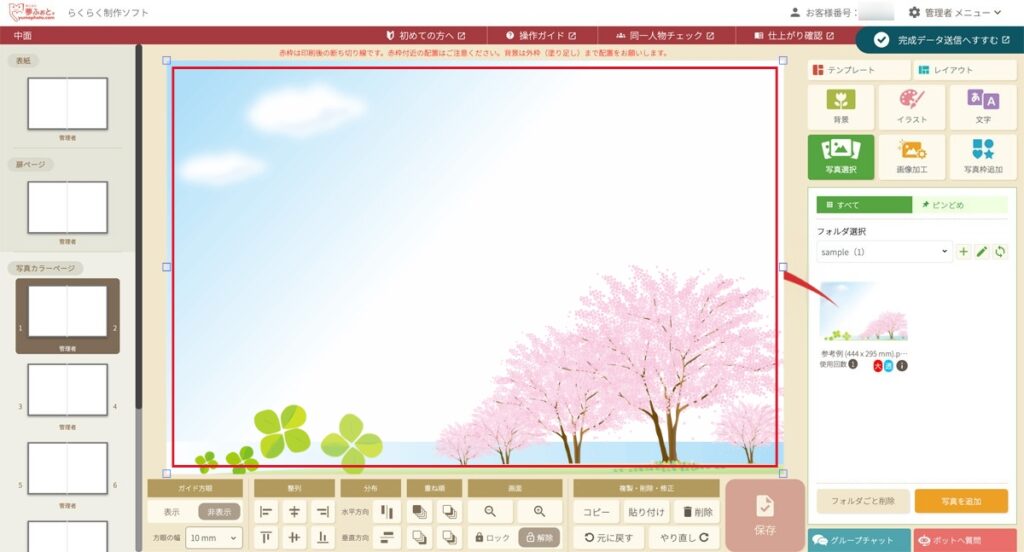
Task: Click the align left edges icon
Action: click(266, 511)
